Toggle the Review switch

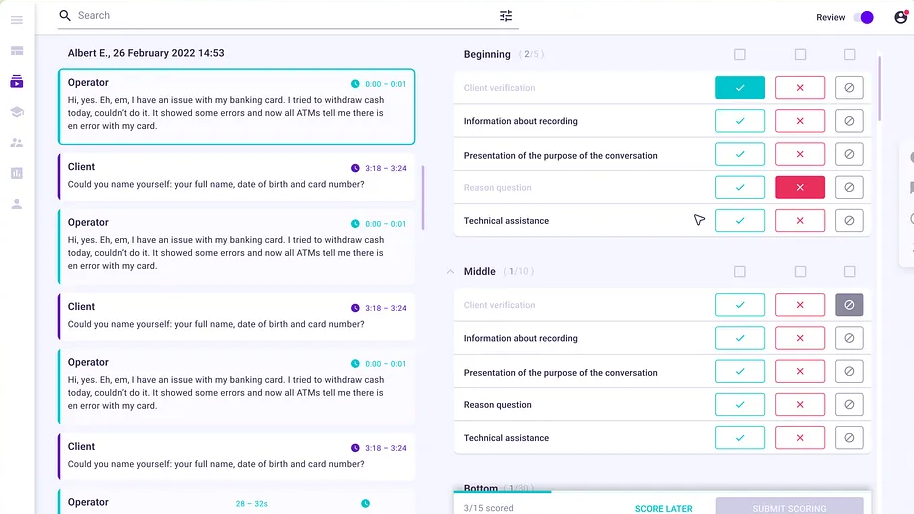[863, 17]
